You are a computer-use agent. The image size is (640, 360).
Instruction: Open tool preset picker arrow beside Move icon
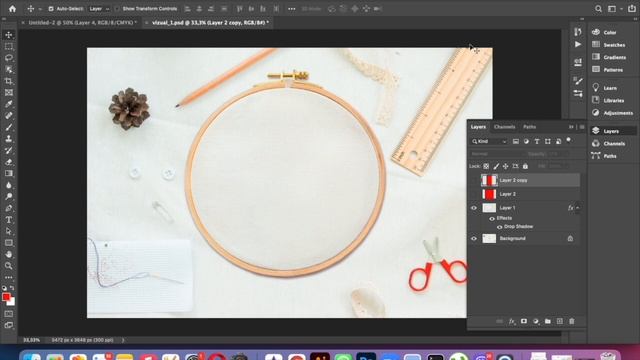coord(40,9)
